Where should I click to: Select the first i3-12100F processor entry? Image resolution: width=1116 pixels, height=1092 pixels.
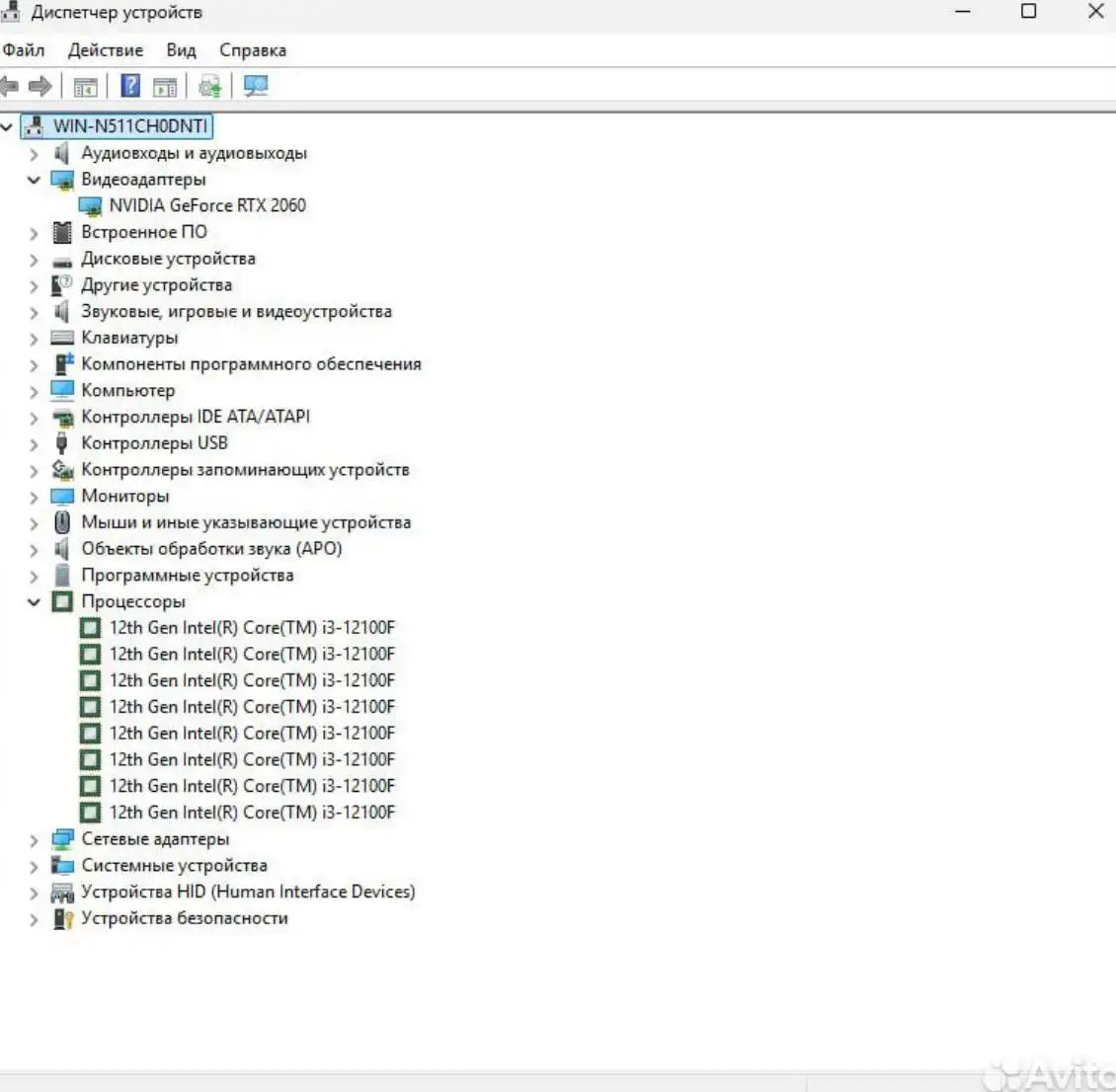pos(252,627)
